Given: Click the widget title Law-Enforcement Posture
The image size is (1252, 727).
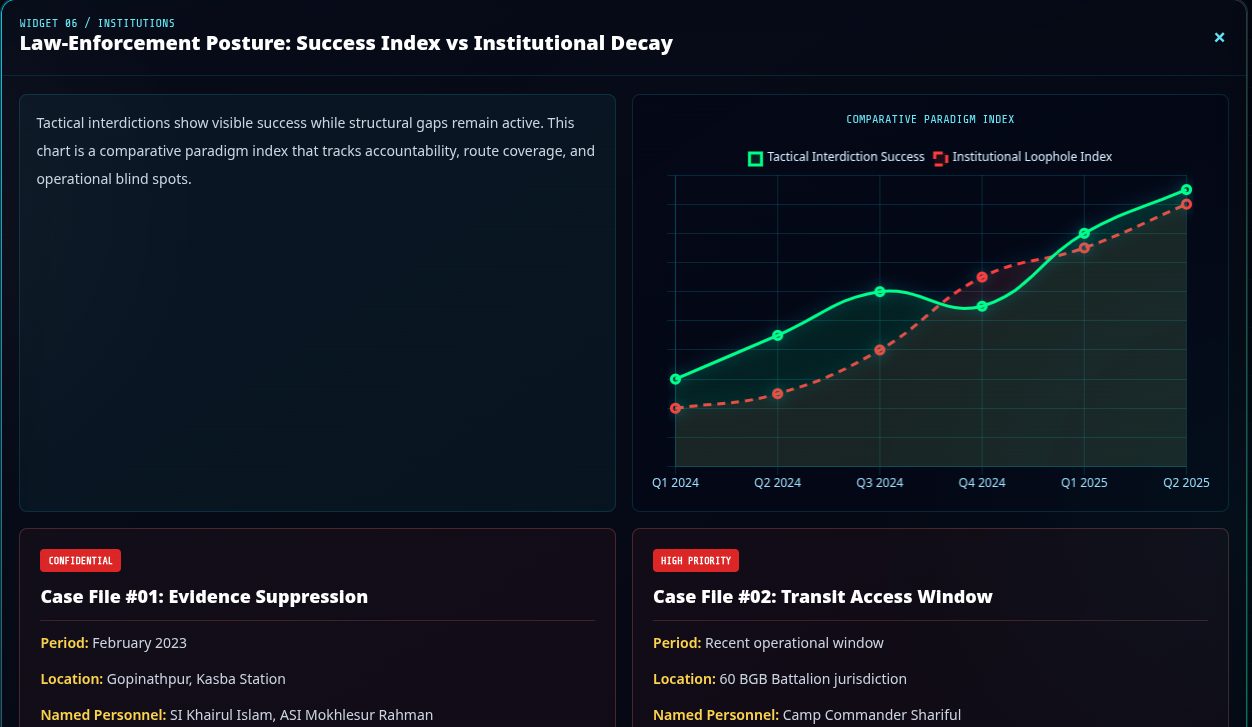Looking at the screenshot, I should point(346,43).
